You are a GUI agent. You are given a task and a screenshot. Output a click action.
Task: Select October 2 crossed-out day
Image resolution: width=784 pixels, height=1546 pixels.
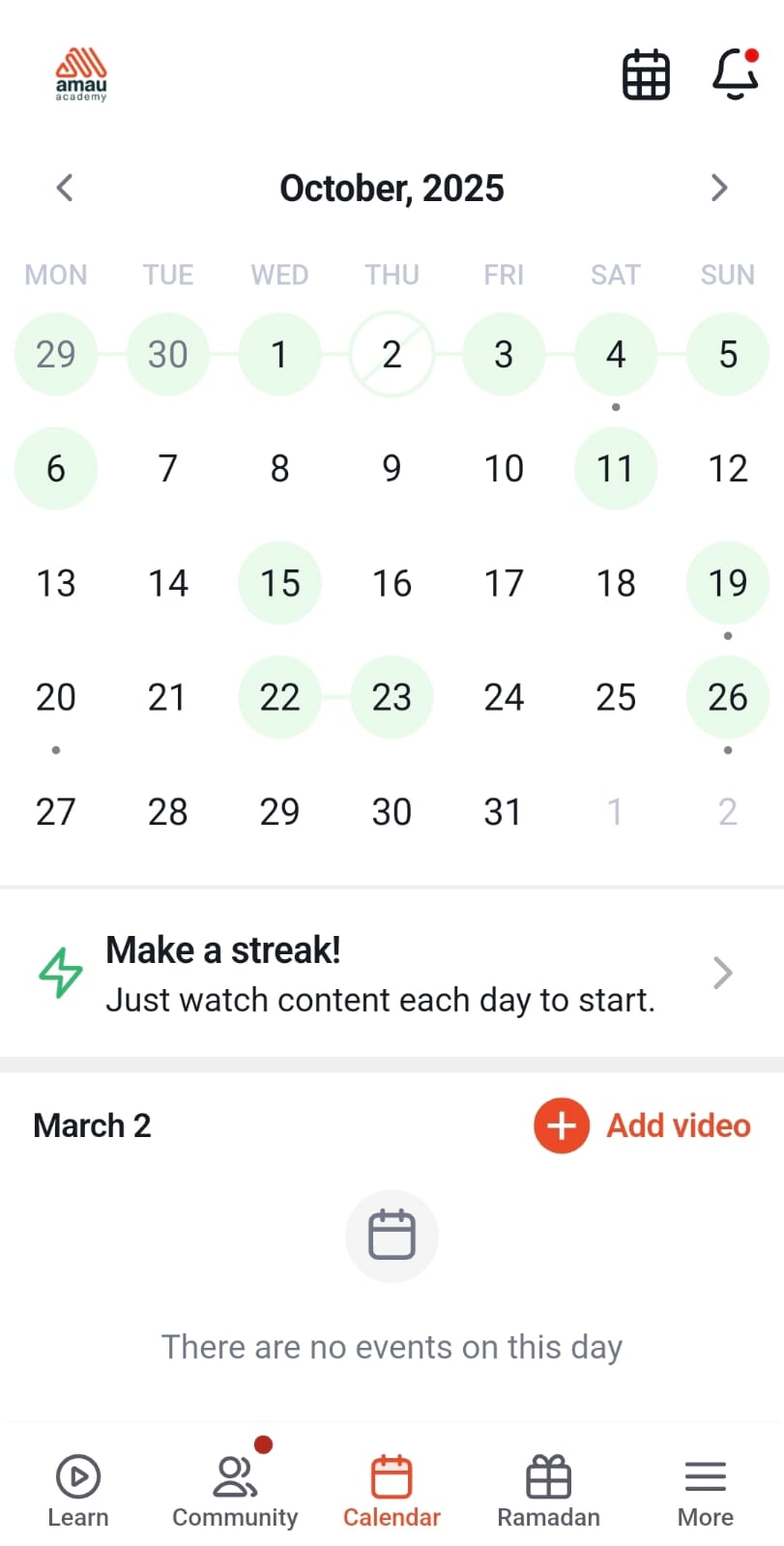(392, 355)
